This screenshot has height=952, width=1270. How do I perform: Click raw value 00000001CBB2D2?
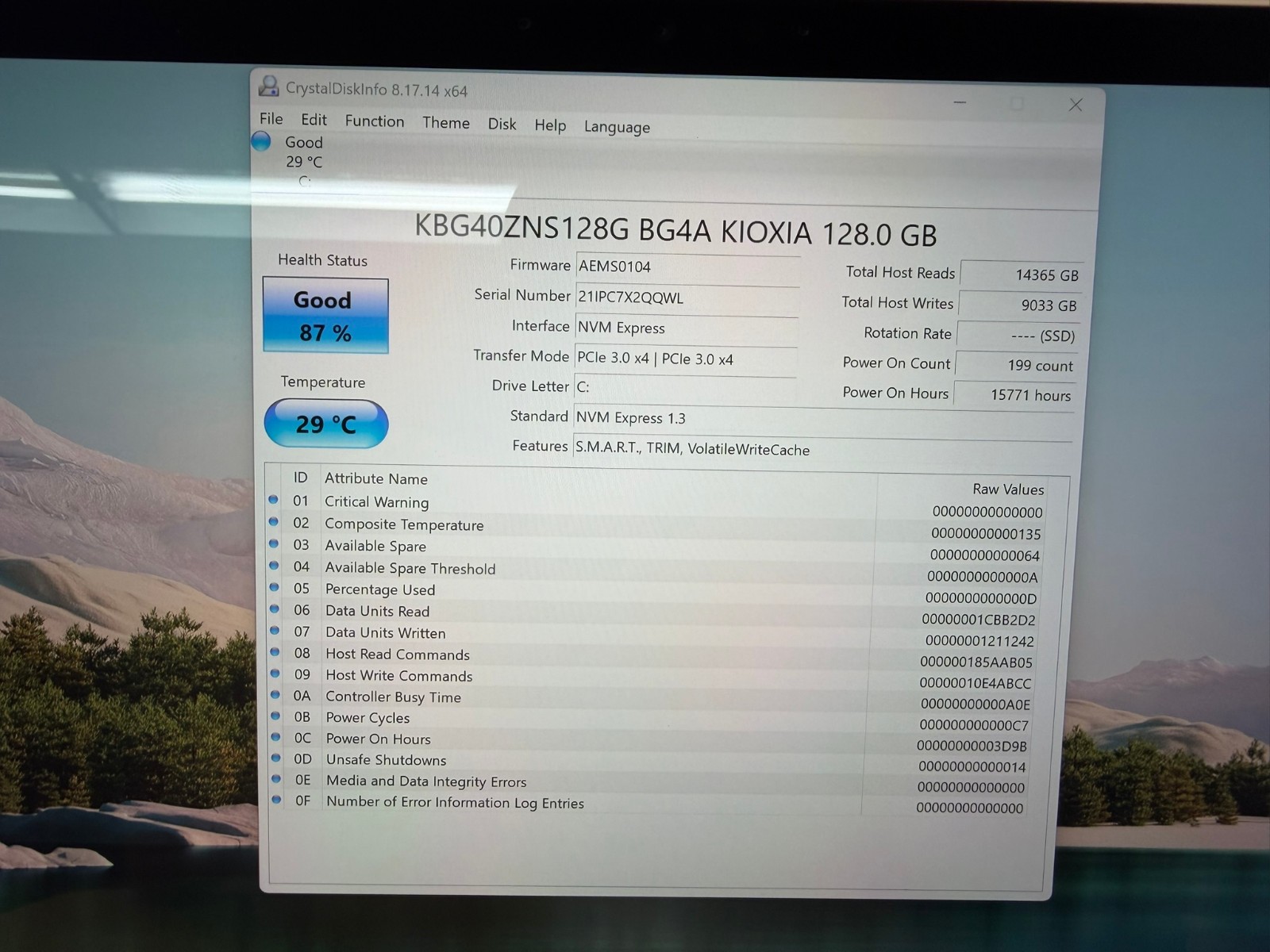click(979, 620)
